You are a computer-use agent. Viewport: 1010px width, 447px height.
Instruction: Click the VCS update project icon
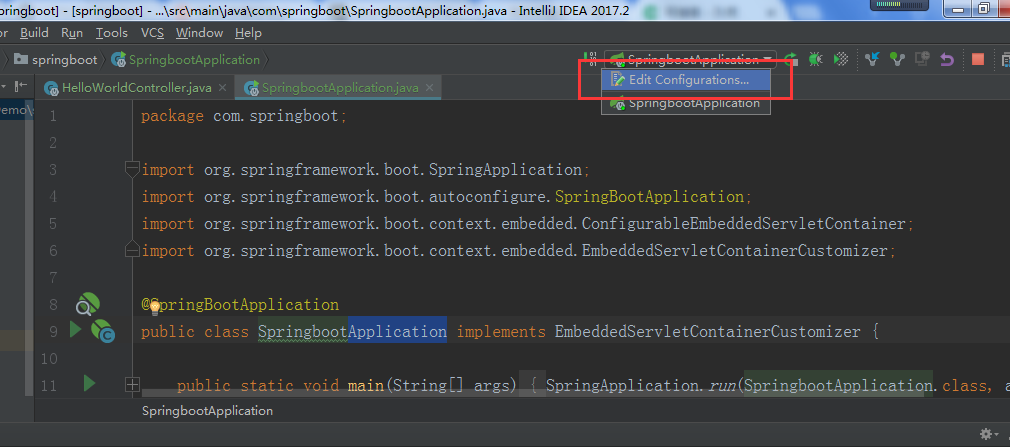tap(873, 59)
